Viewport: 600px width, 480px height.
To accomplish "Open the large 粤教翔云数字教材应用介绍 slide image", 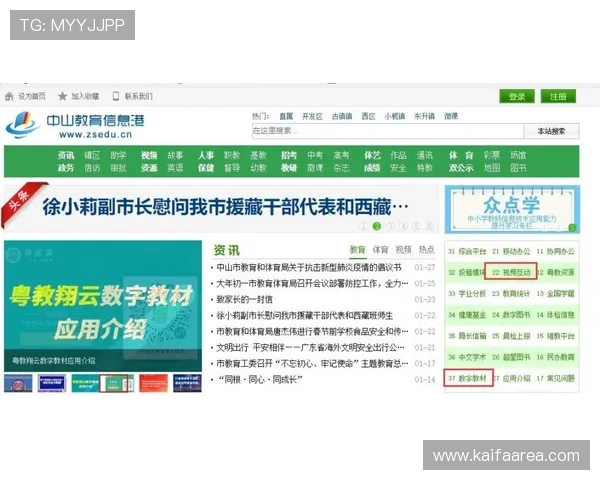I will tap(103, 306).
